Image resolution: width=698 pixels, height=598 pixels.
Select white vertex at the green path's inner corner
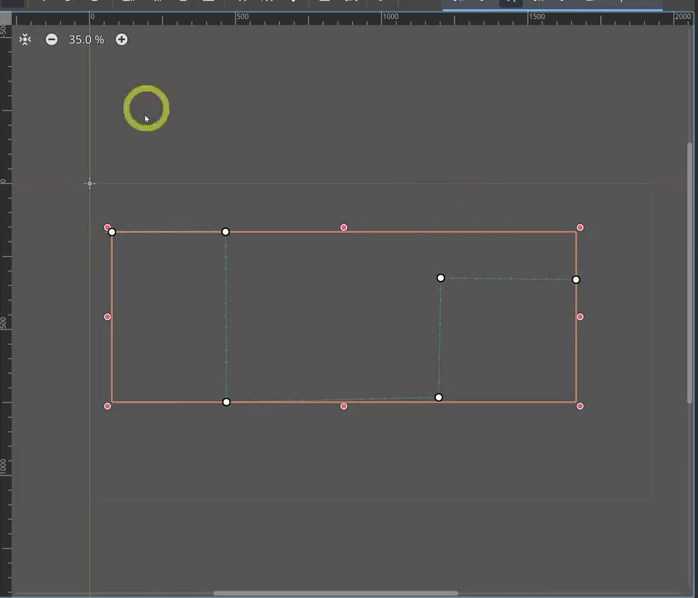coord(441,278)
